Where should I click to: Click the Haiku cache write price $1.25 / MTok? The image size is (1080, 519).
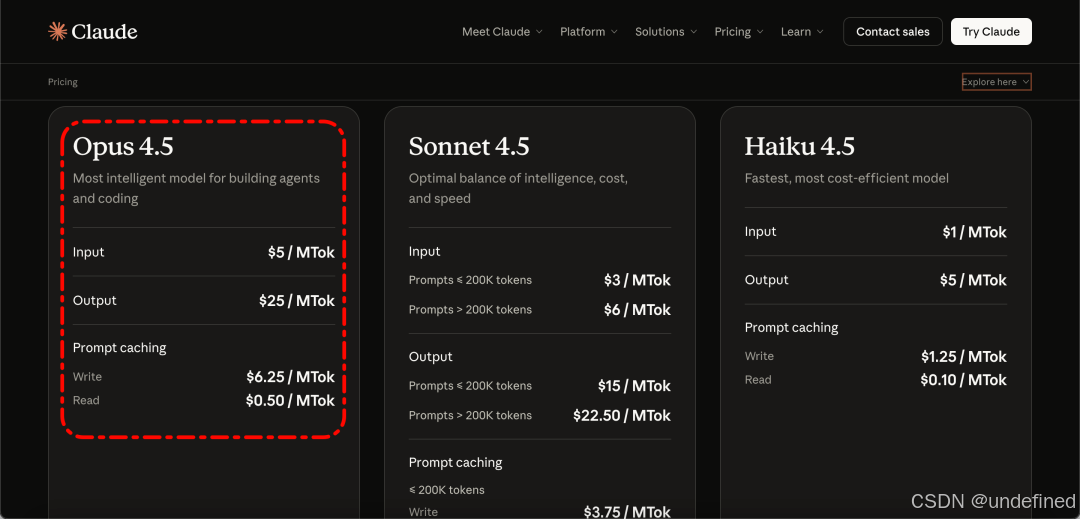click(x=964, y=357)
